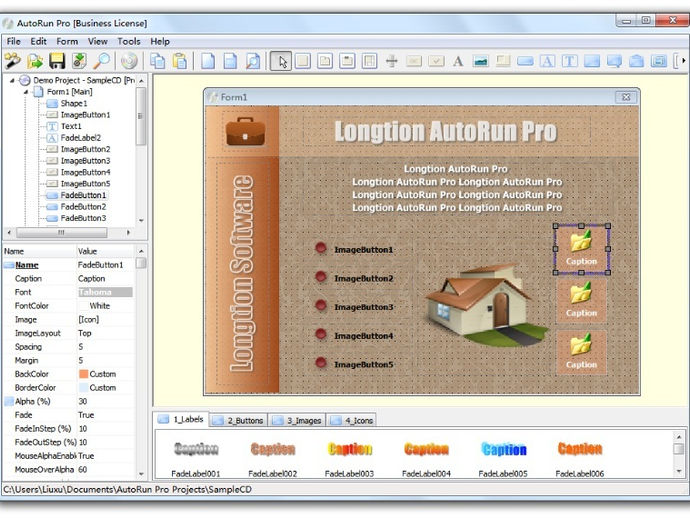Click the form page with magnifier icon
The image size is (690, 518).
pyautogui.click(x=253, y=61)
